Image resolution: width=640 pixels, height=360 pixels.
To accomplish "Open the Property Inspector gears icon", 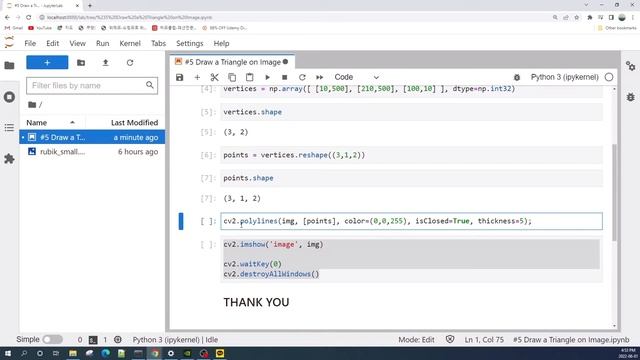I will 631,66.
